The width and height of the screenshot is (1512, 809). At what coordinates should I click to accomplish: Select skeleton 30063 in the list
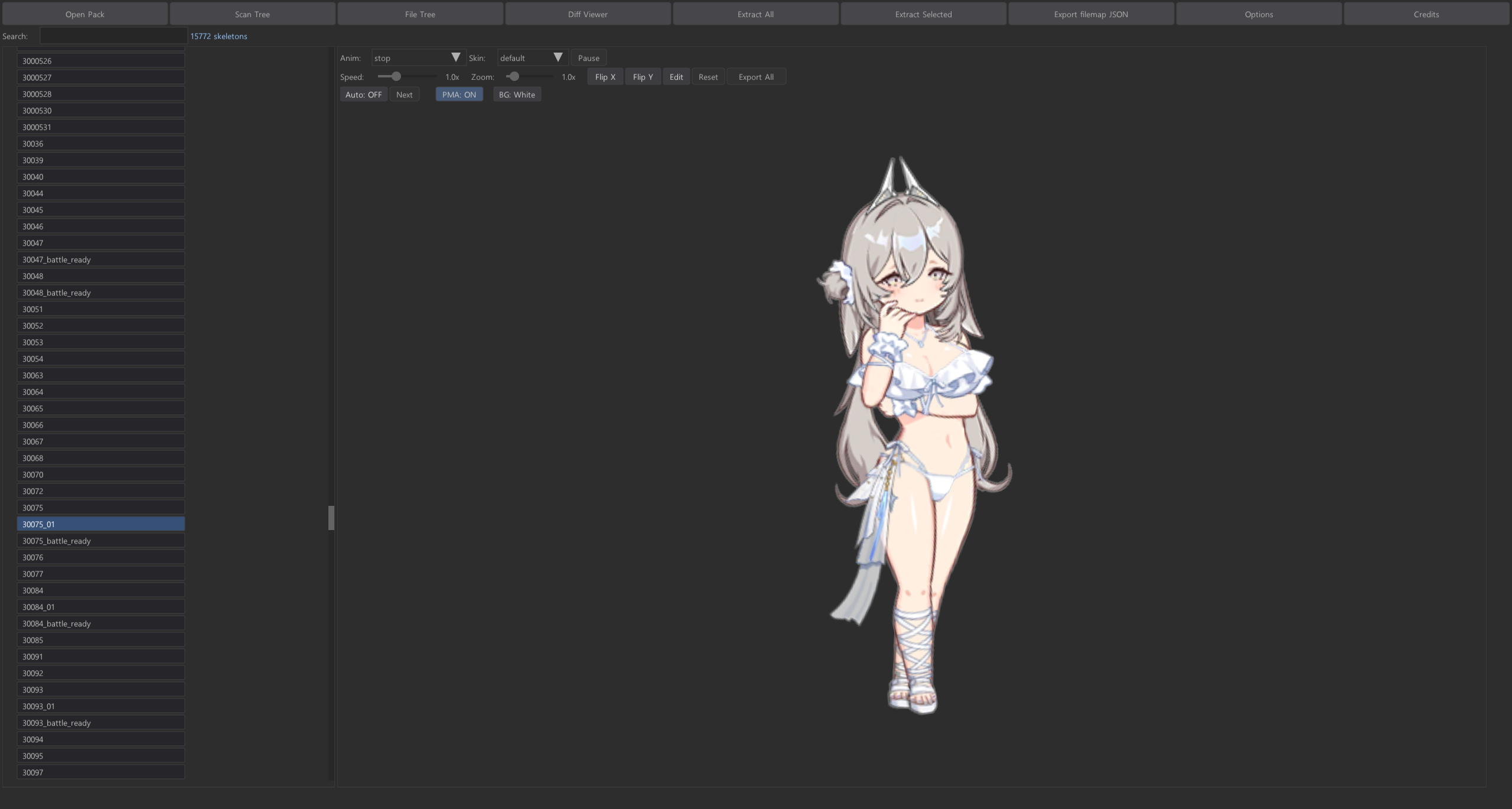[101, 375]
